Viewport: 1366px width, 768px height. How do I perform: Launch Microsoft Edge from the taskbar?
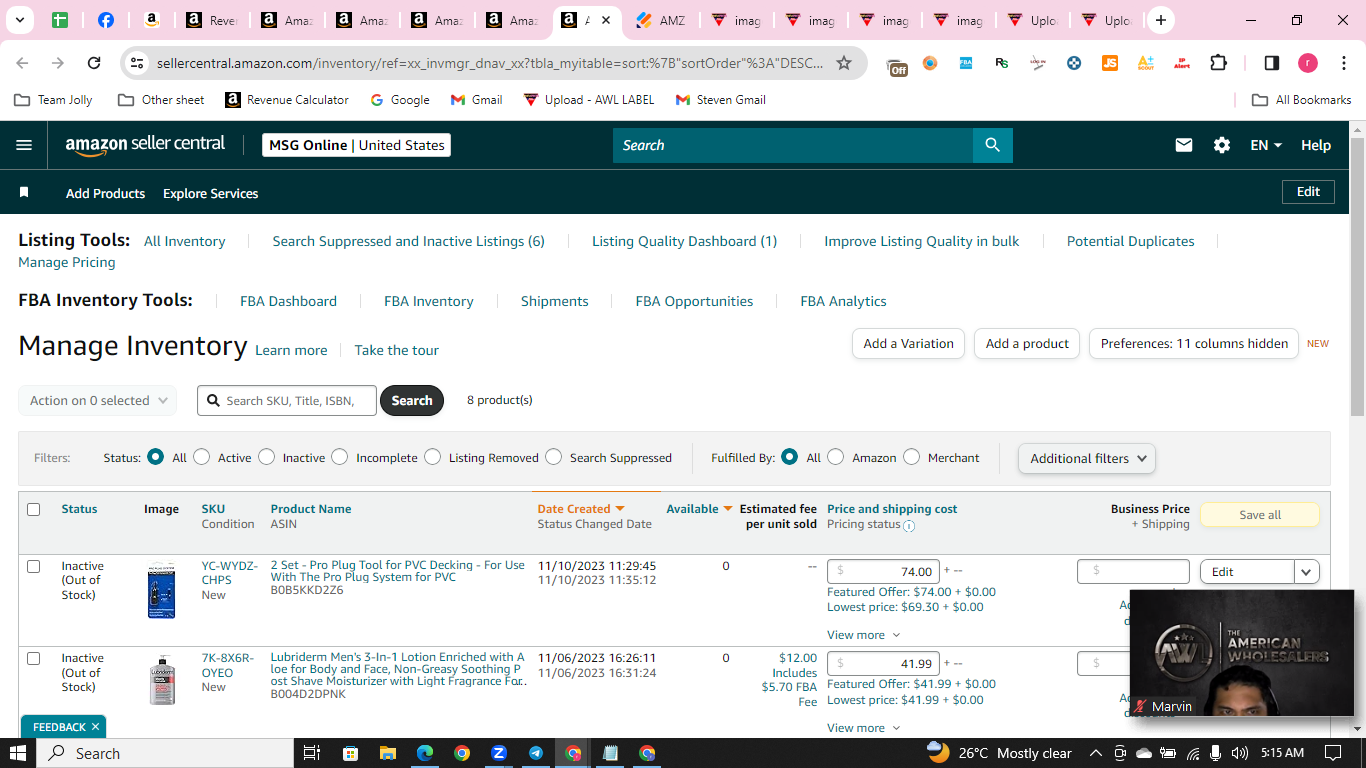pyautogui.click(x=424, y=753)
